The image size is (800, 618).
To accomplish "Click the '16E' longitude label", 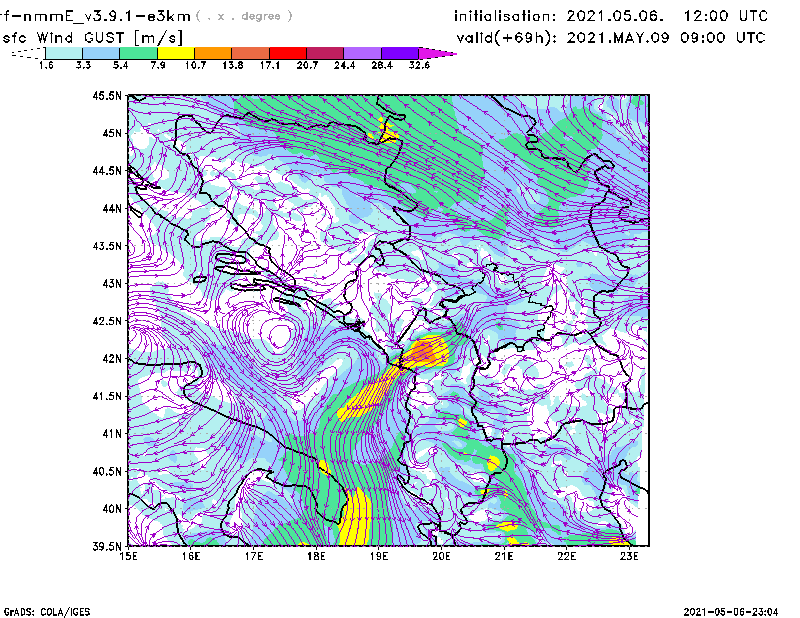I will point(191,556).
